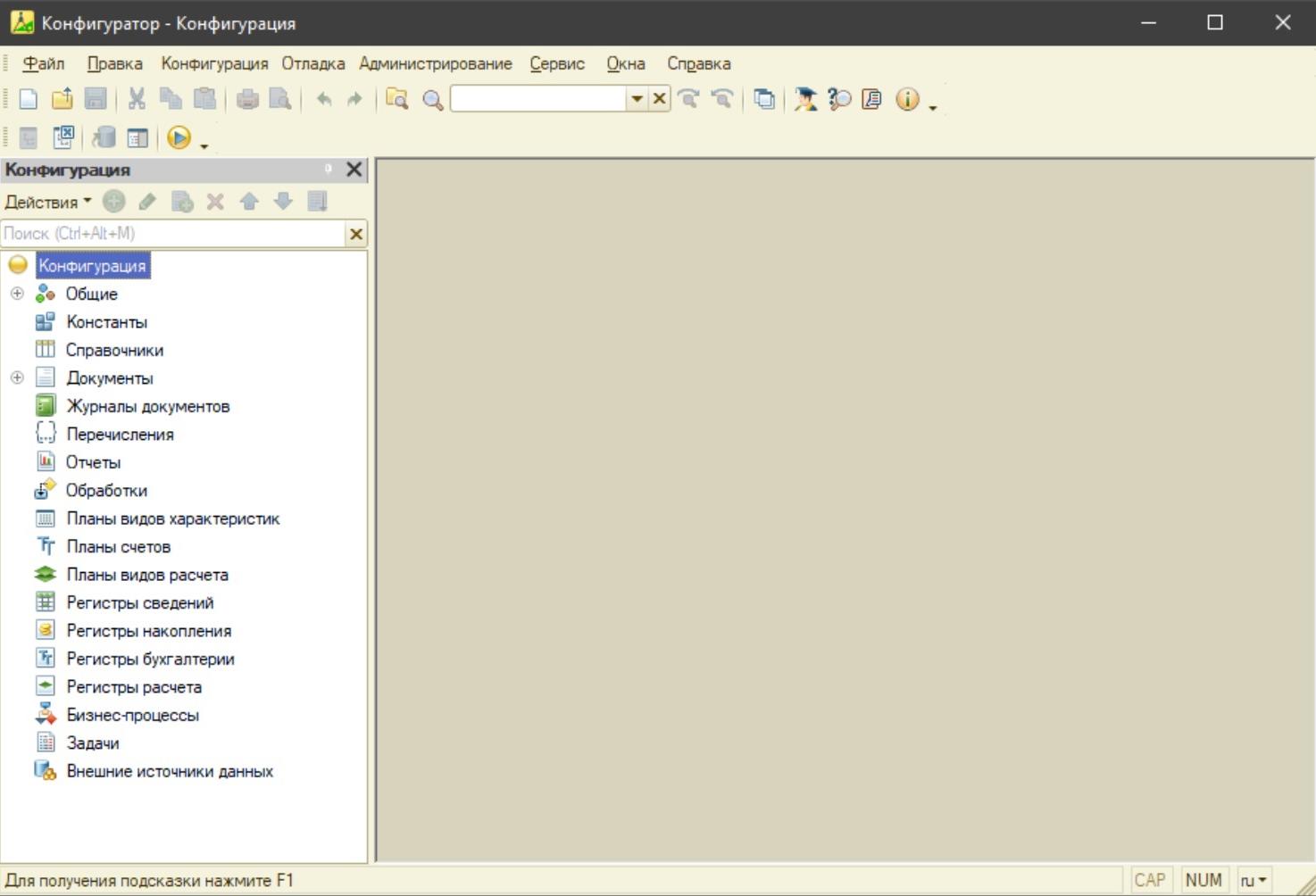Viewport: 1316px width, 896px height.
Task: Click the Redo arrow icon
Action: [354, 99]
